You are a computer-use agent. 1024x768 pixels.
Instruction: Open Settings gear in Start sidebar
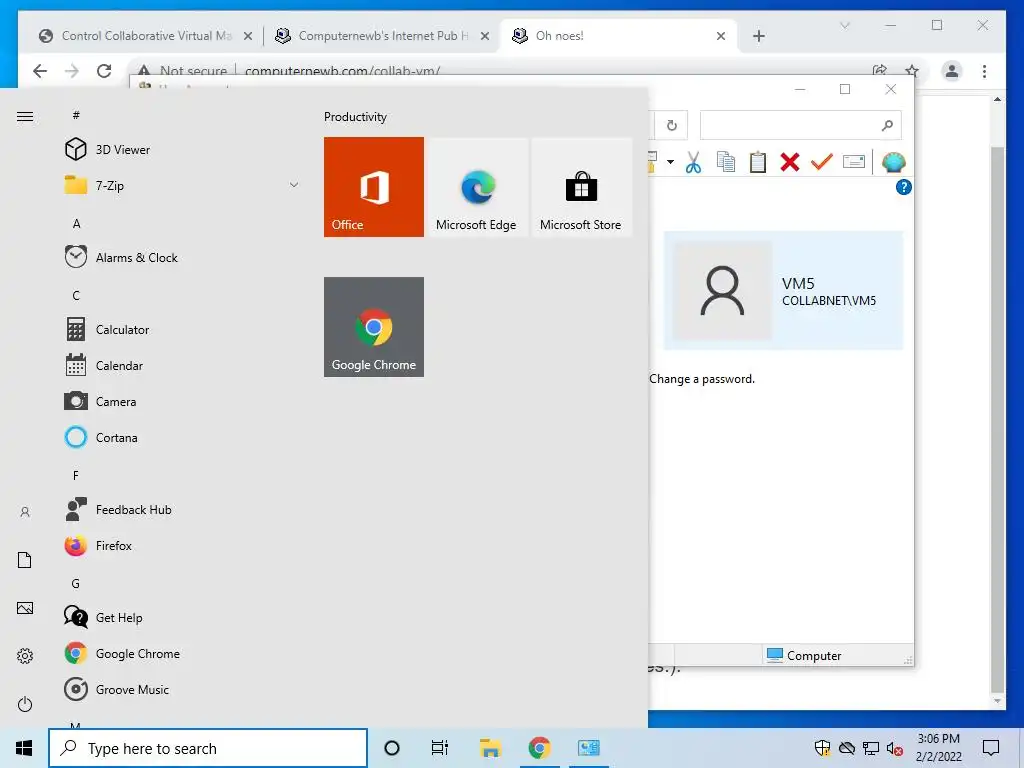click(25, 656)
